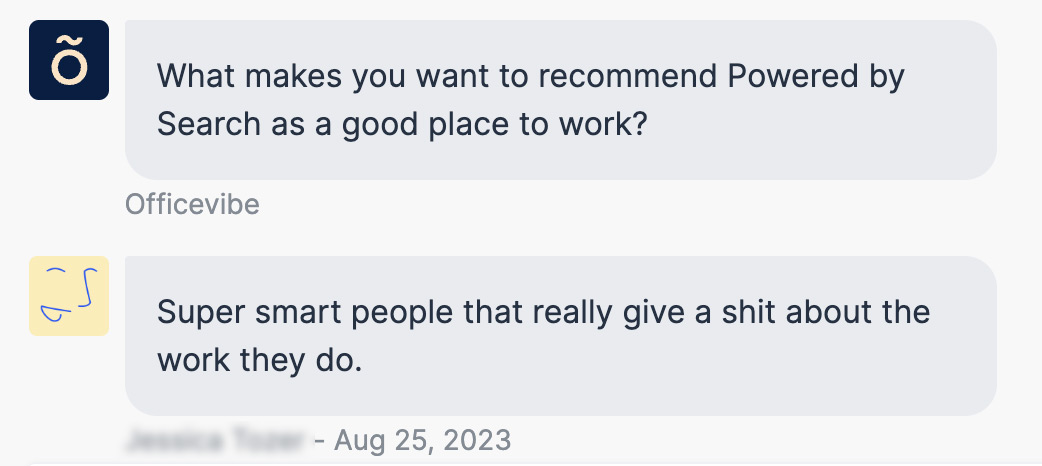Click the Officevibe logo avatar
This screenshot has height=466, width=1042.
[69, 60]
